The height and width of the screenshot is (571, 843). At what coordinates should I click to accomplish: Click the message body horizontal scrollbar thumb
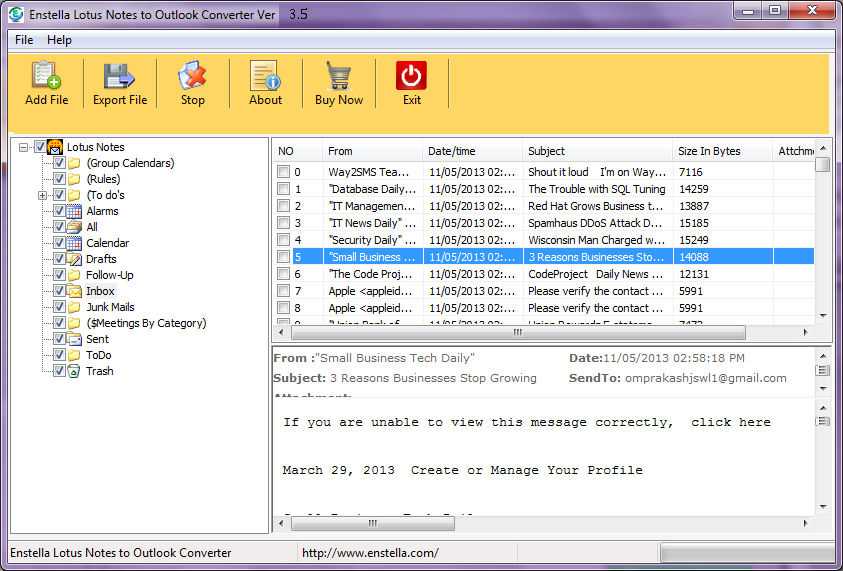373,523
